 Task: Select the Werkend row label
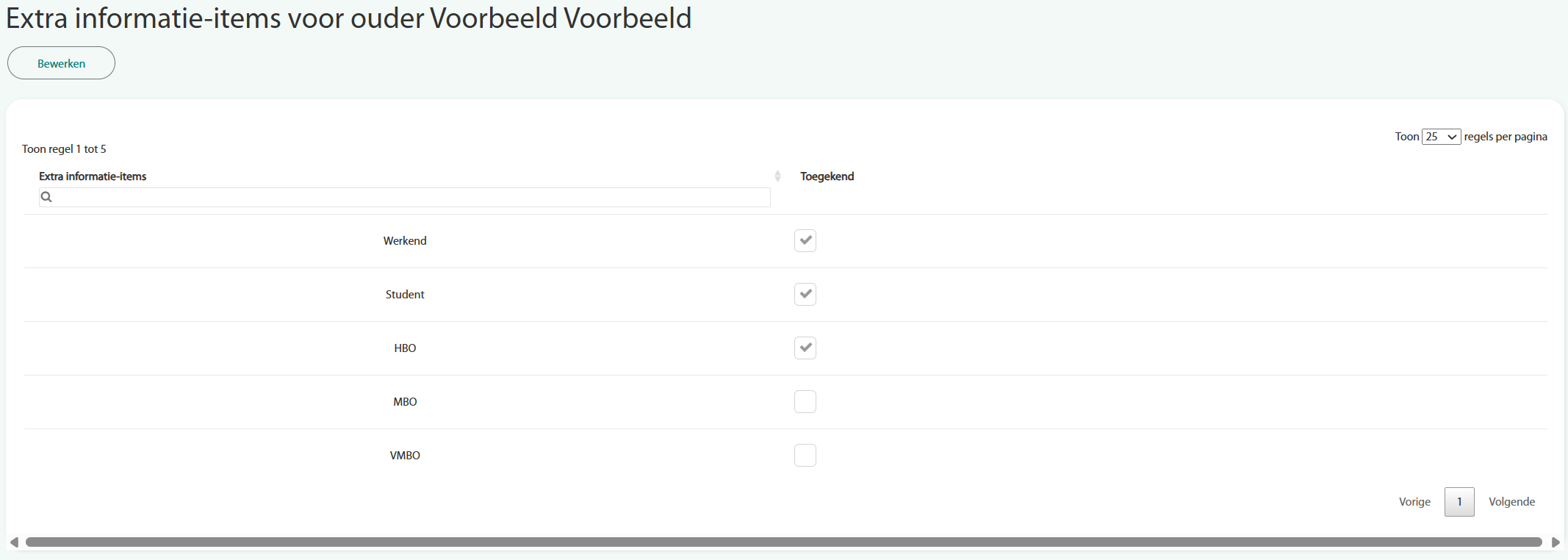pyautogui.click(x=405, y=241)
